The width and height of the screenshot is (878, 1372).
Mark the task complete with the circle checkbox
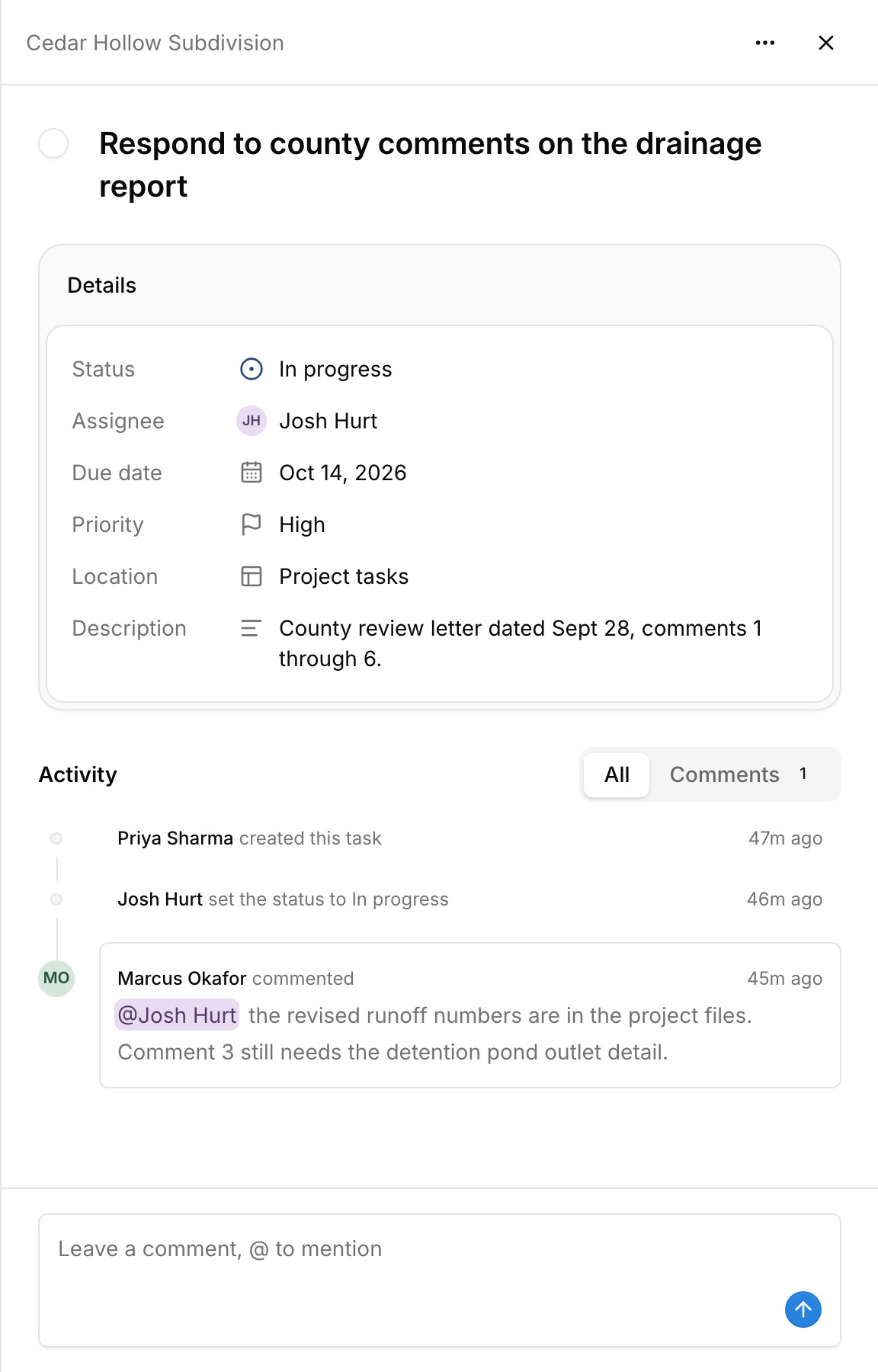coord(53,143)
